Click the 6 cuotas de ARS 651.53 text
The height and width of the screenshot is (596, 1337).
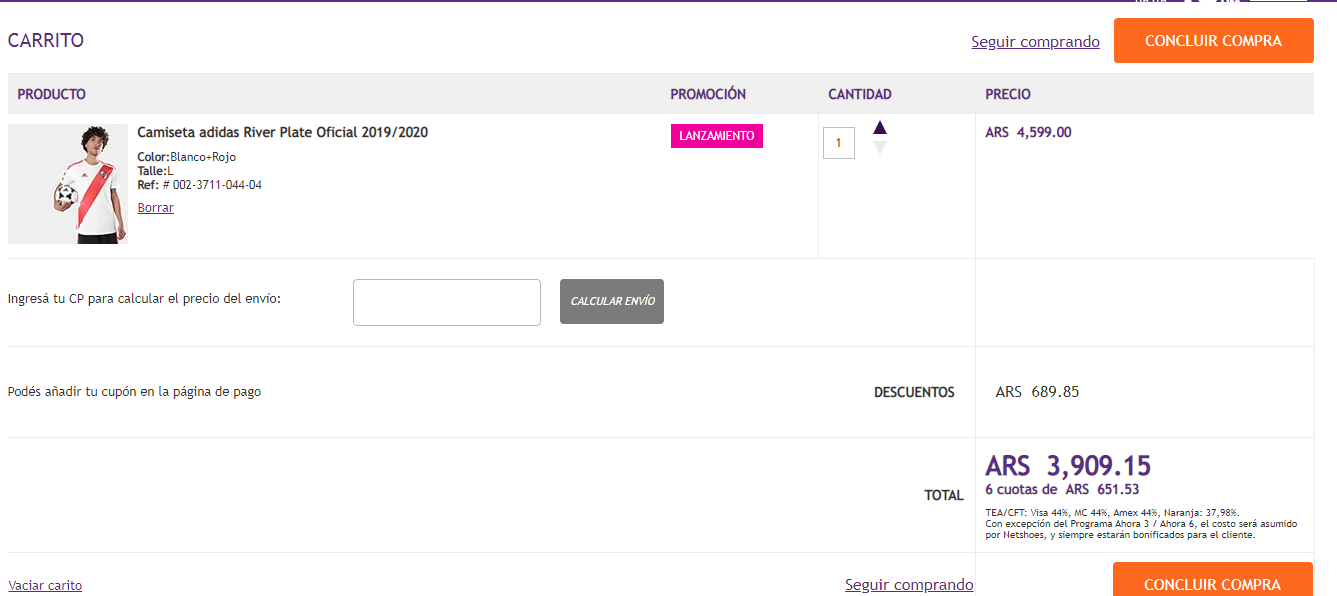[1062, 490]
